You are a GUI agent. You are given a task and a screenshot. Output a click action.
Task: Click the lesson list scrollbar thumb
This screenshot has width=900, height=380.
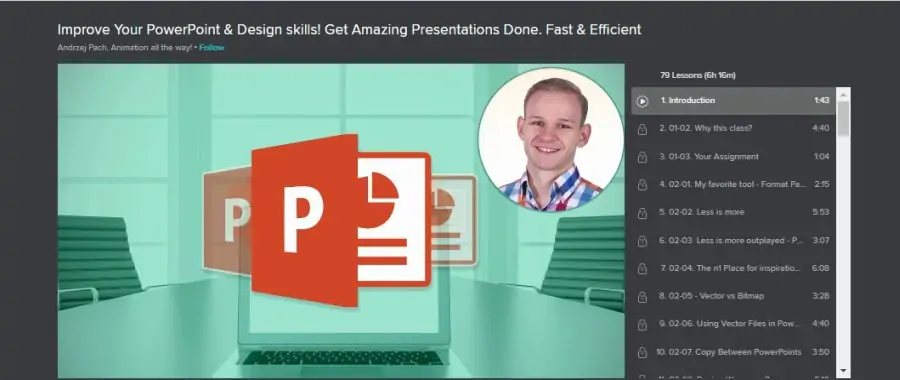pos(843,119)
